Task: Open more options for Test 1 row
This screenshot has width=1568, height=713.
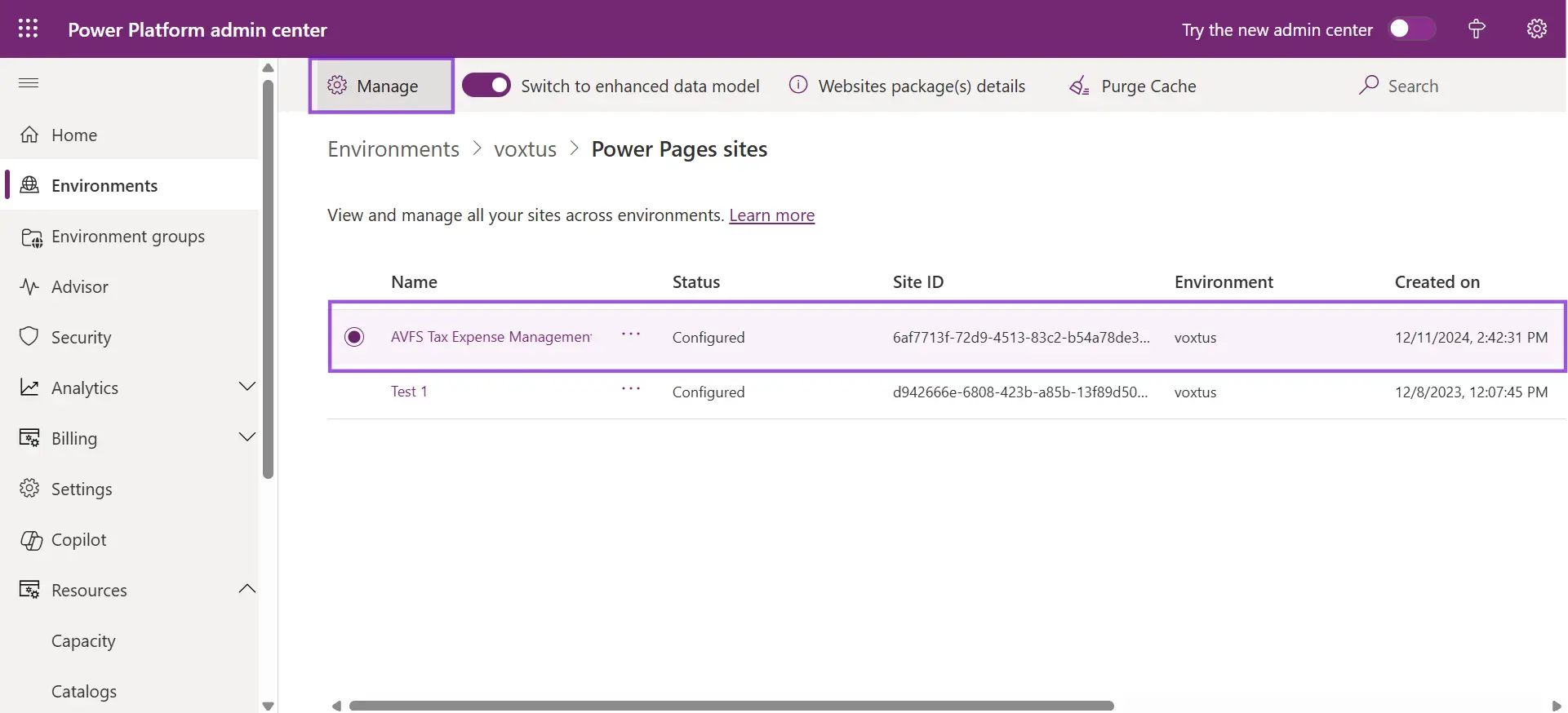Action: [x=631, y=389]
